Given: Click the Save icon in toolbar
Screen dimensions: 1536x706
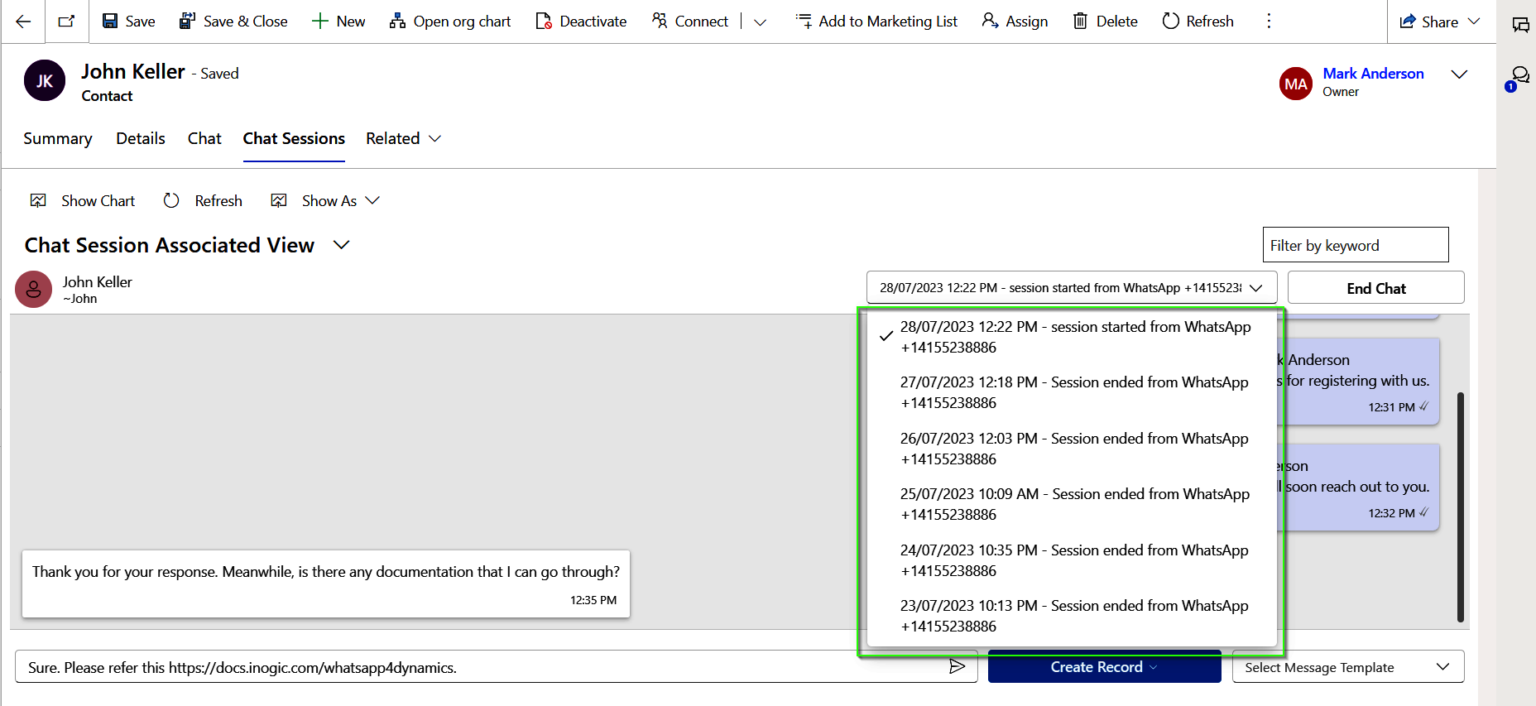Looking at the screenshot, I should (128, 21).
